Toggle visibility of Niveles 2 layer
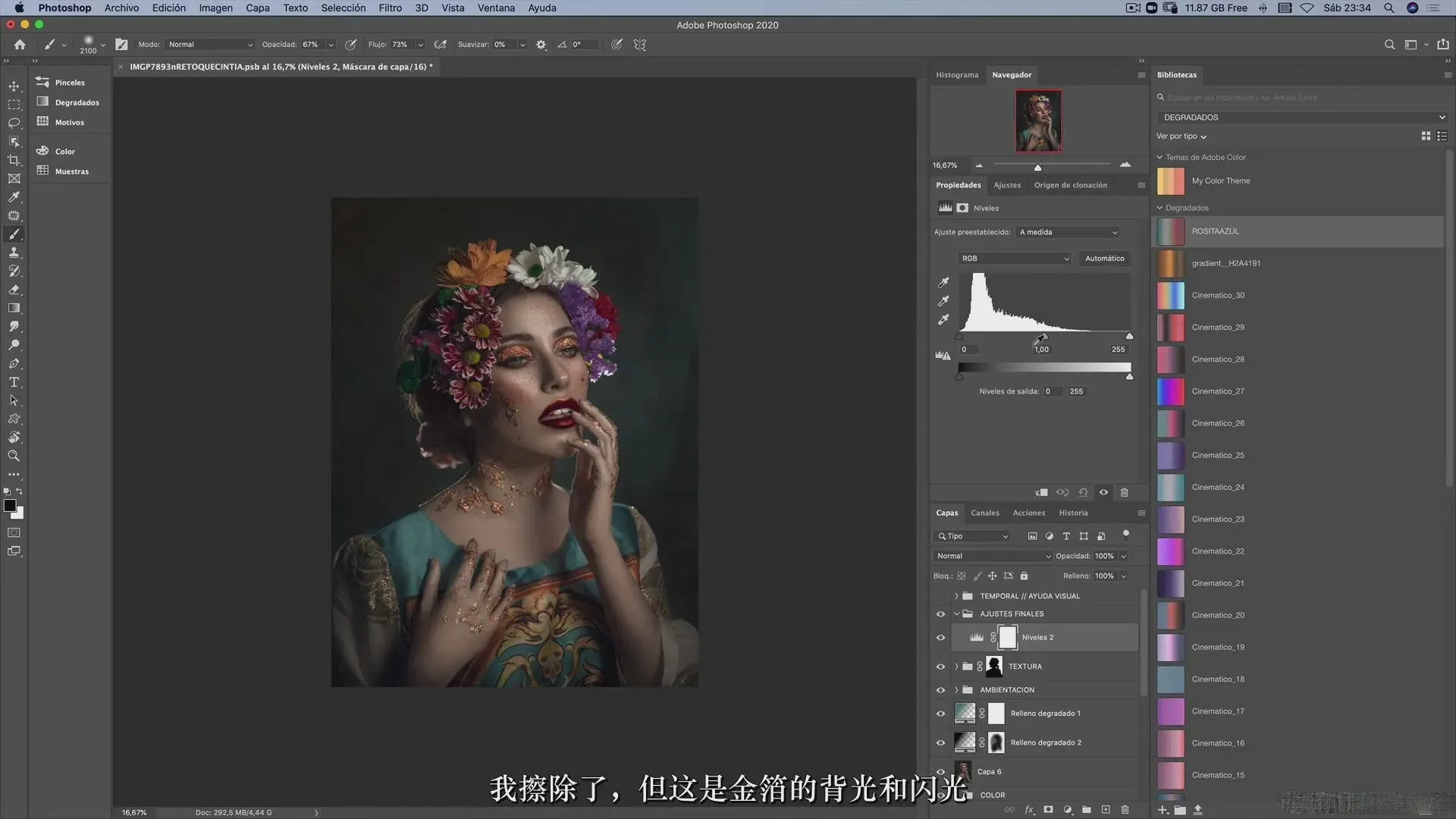This screenshot has width=1456, height=819. (940, 638)
